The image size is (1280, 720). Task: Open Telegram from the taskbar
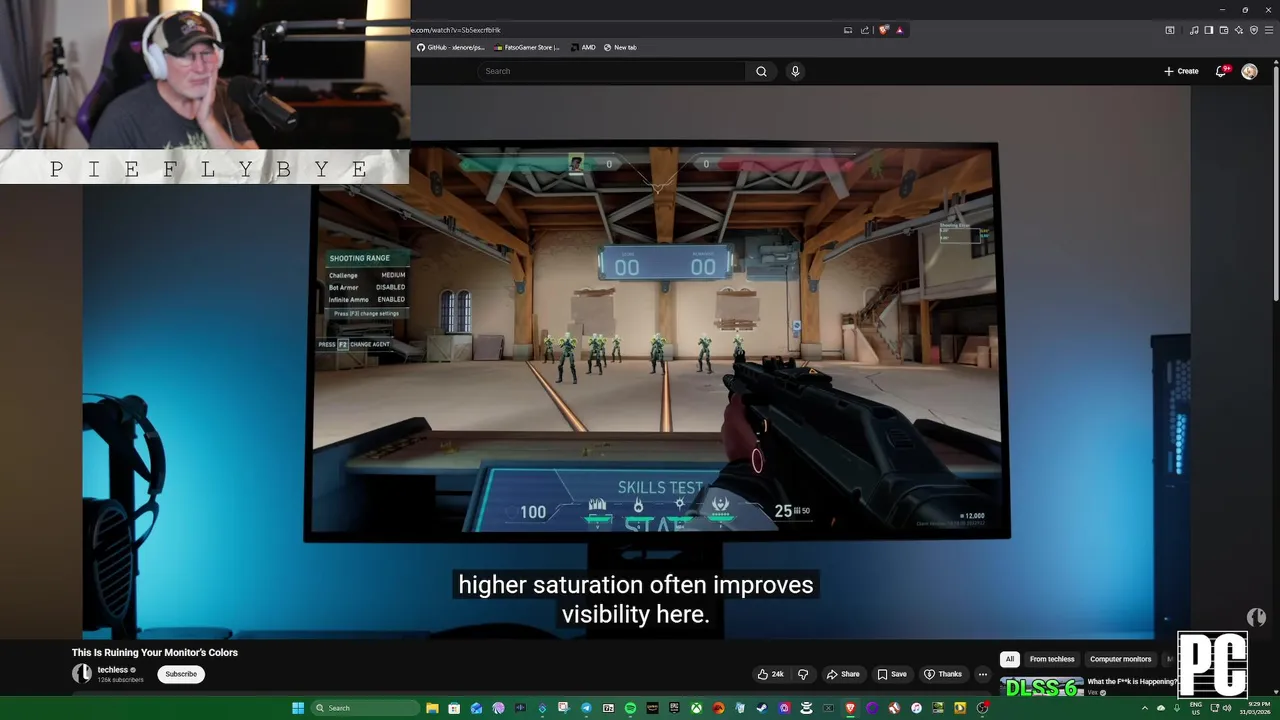coord(586,708)
